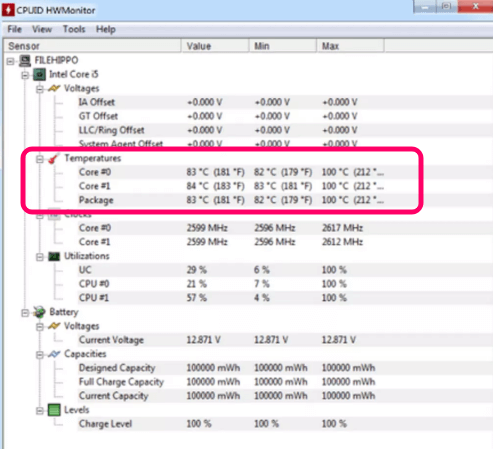
Task: Click the 57 % CPU #1 value
Action: pos(197,298)
